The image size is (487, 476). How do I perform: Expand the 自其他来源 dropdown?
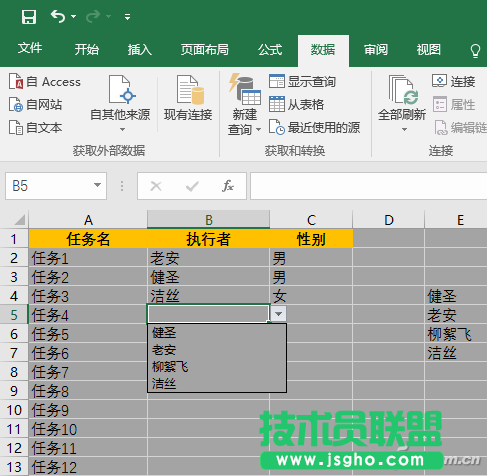[x=122, y=130]
